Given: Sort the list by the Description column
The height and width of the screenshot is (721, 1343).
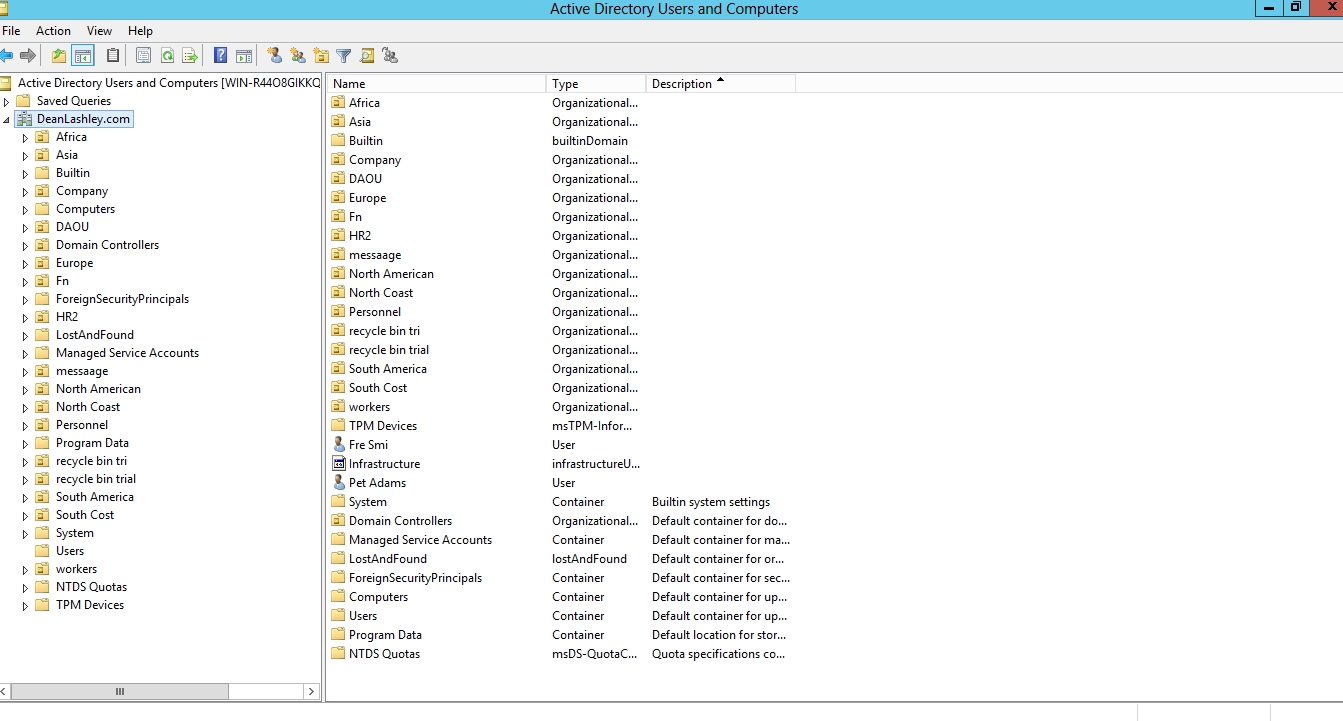Looking at the screenshot, I should click(721, 84).
